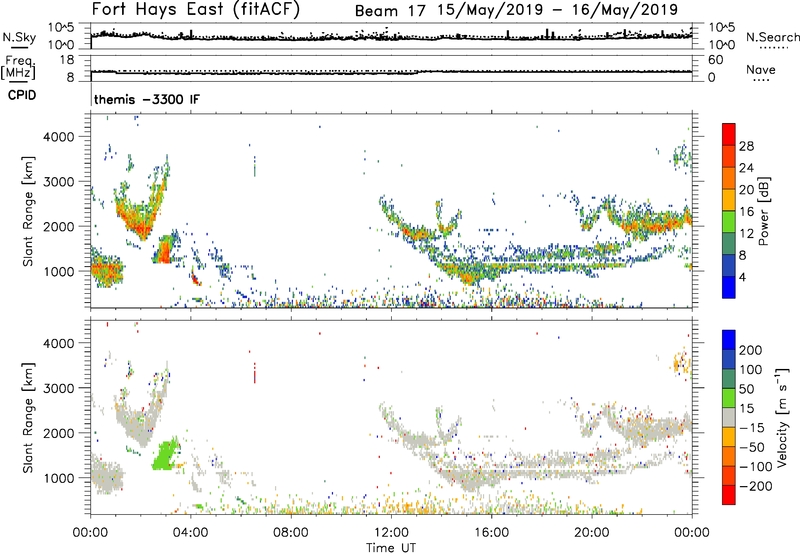Click the "08:00" time tick label
The height and width of the screenshot is (554, 800).
click(291, 532)
